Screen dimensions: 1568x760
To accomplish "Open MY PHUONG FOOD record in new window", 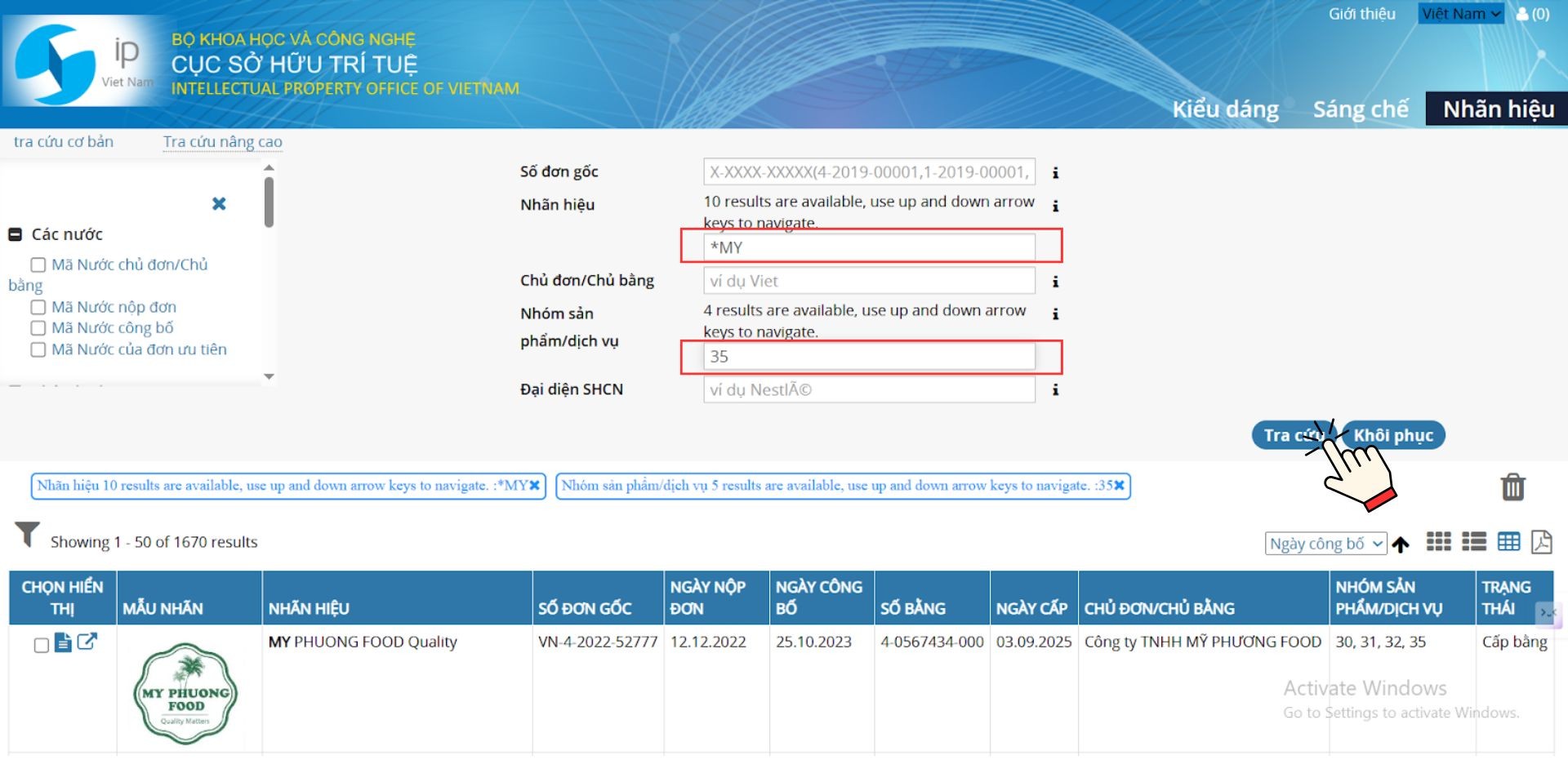I will 87,642.
